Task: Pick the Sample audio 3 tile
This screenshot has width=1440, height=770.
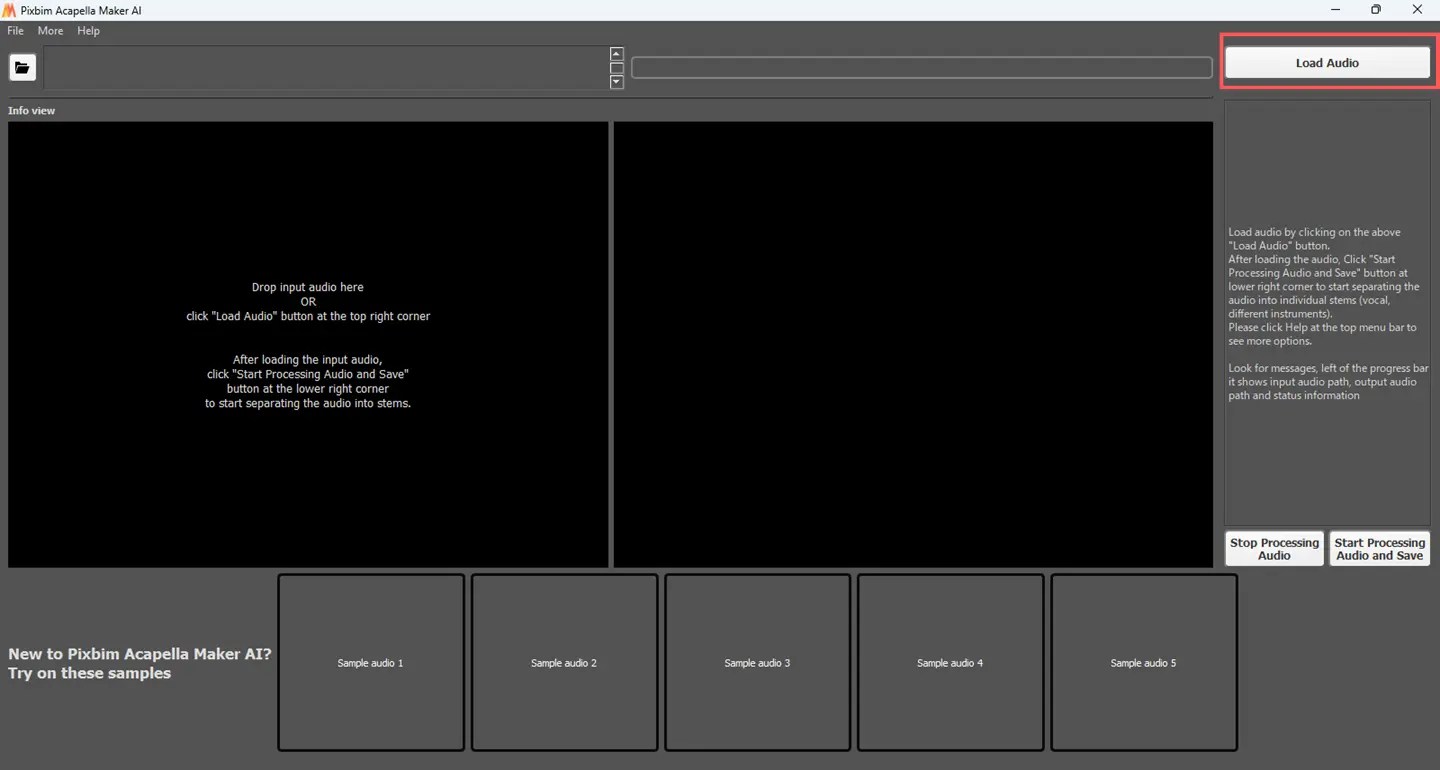Action: [x=757, y=662]
